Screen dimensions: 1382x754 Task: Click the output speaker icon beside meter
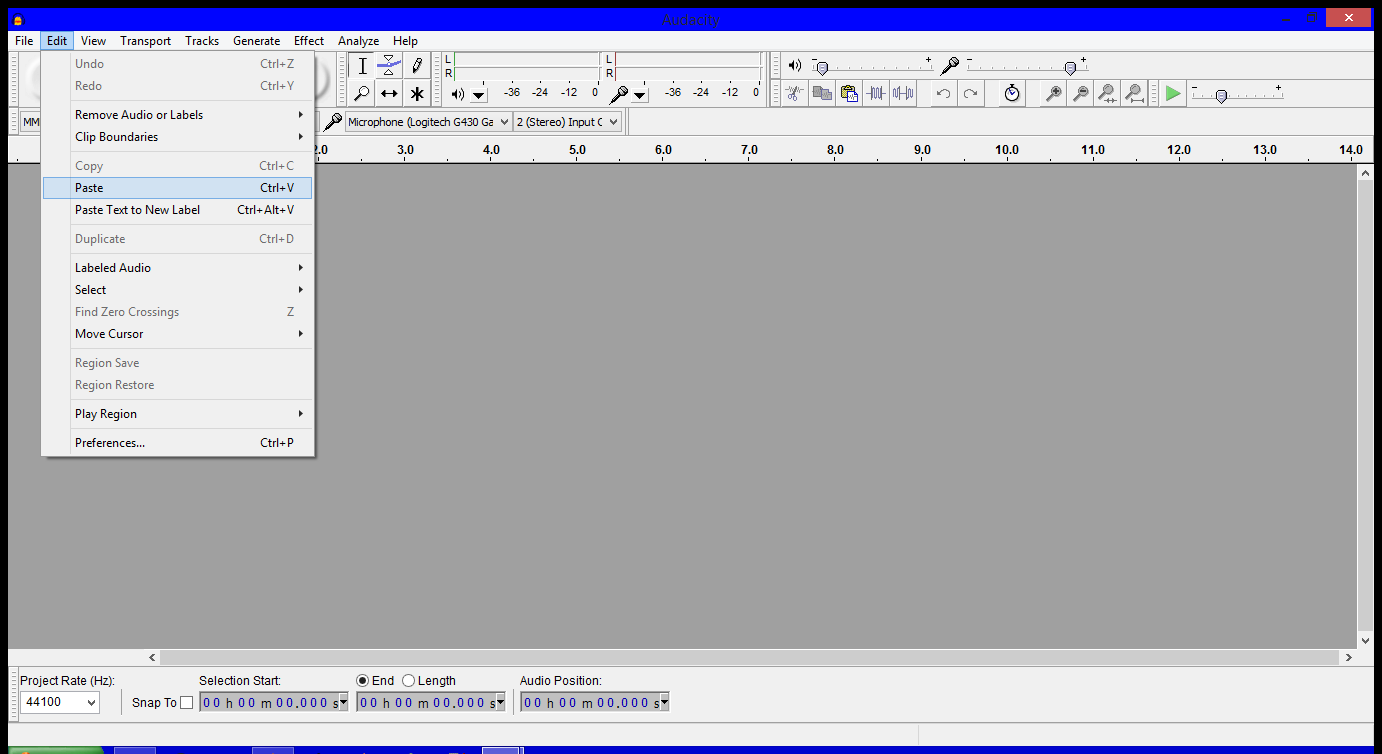coord(457,94)
